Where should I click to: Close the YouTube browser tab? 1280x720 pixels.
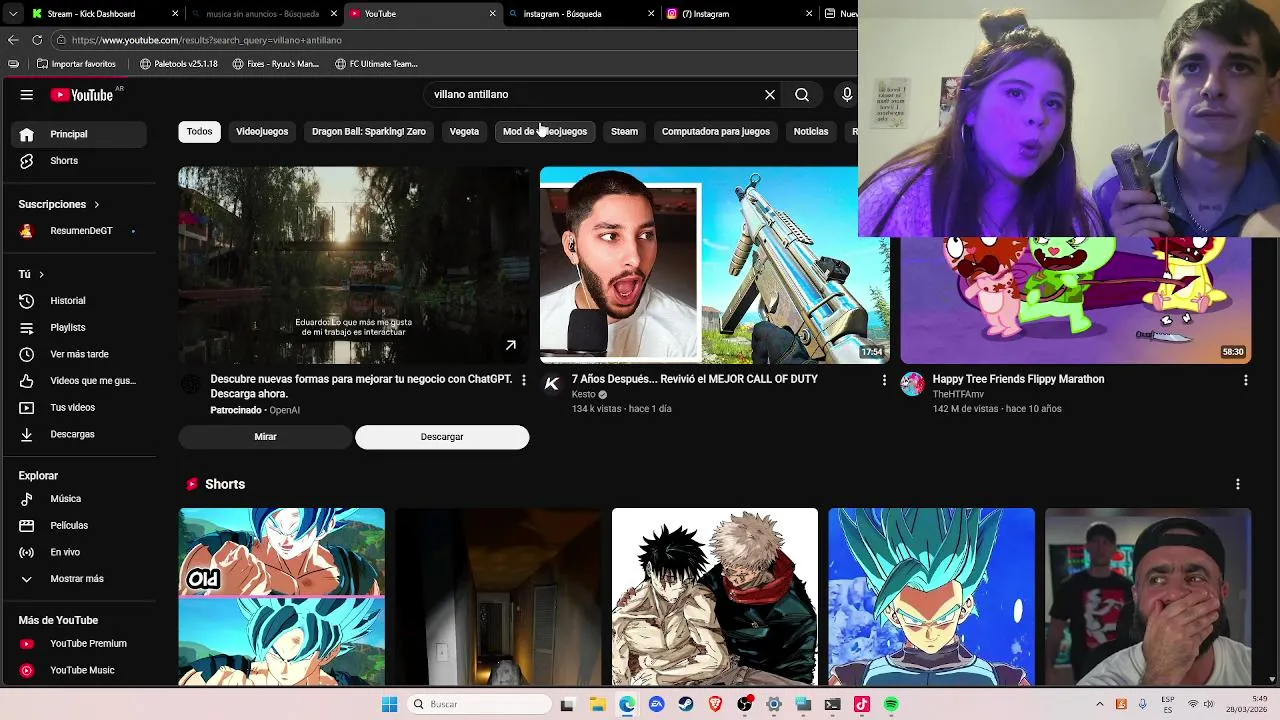click(492, 14)
